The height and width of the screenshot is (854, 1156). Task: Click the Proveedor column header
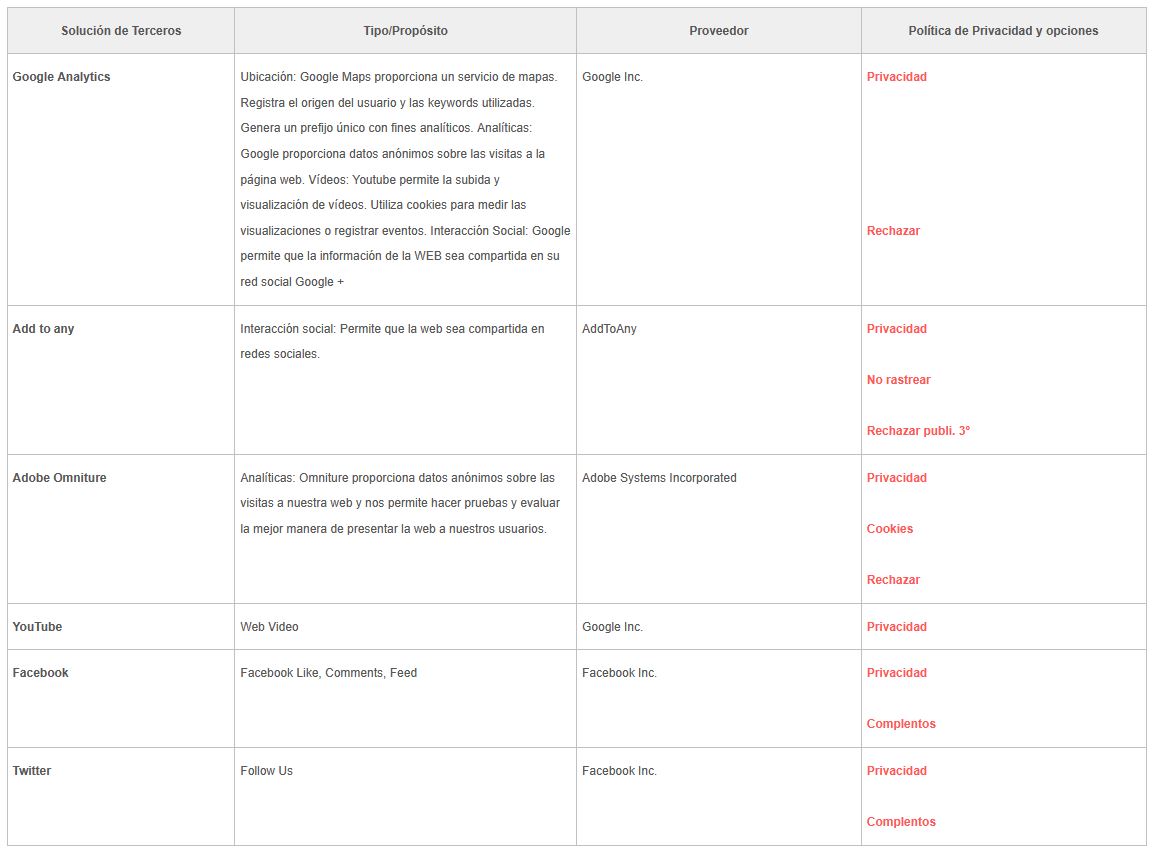tap(718, 31)
